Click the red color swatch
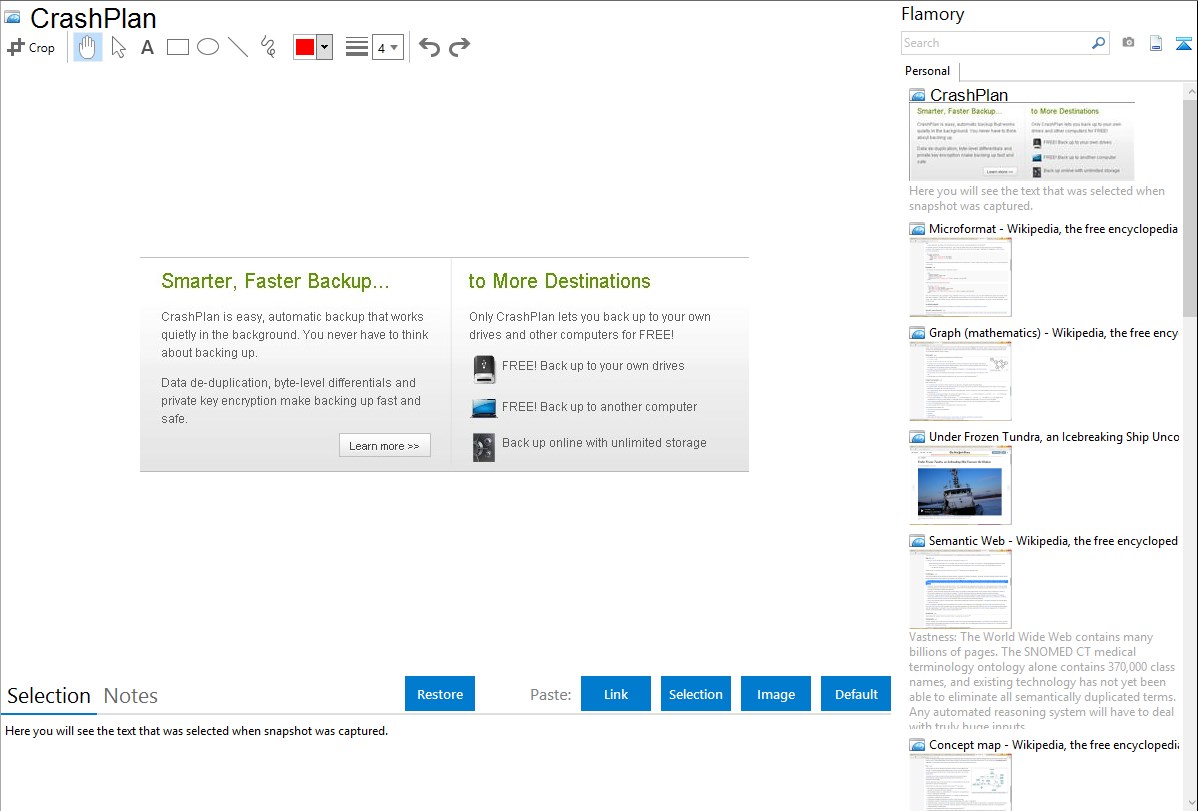 pos(305,47)
